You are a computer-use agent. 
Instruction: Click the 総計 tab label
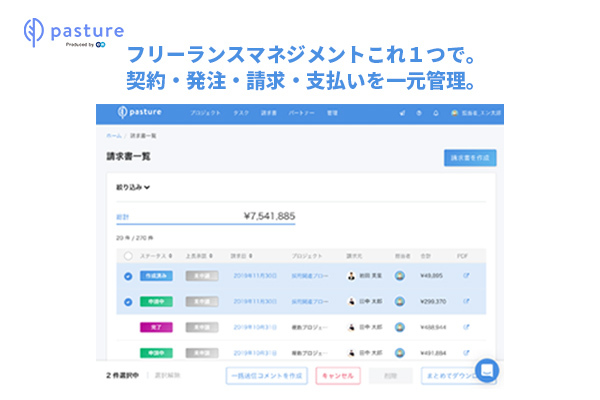tap(122, 217)
